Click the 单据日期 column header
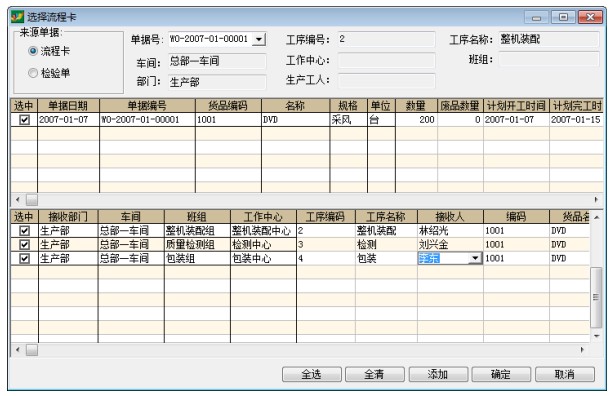 tap(69, 106)
